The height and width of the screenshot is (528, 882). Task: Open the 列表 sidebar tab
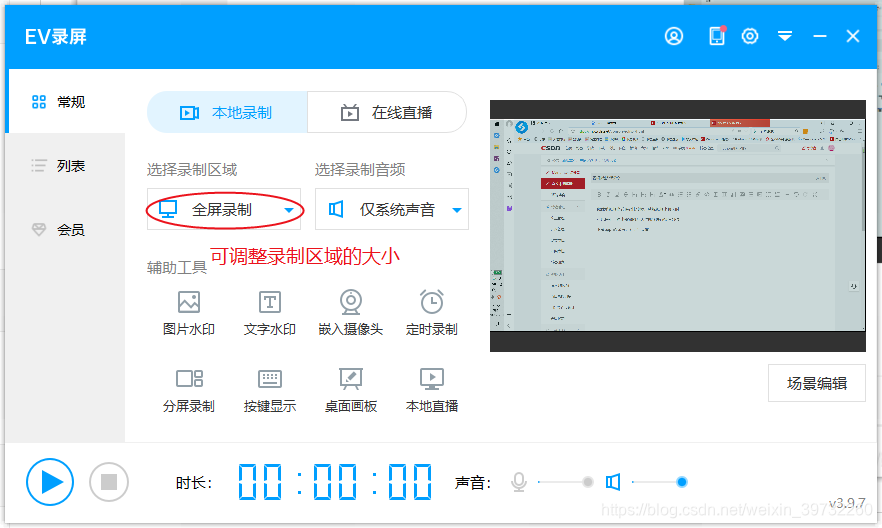pyautogui.click(x=65, y=166)
